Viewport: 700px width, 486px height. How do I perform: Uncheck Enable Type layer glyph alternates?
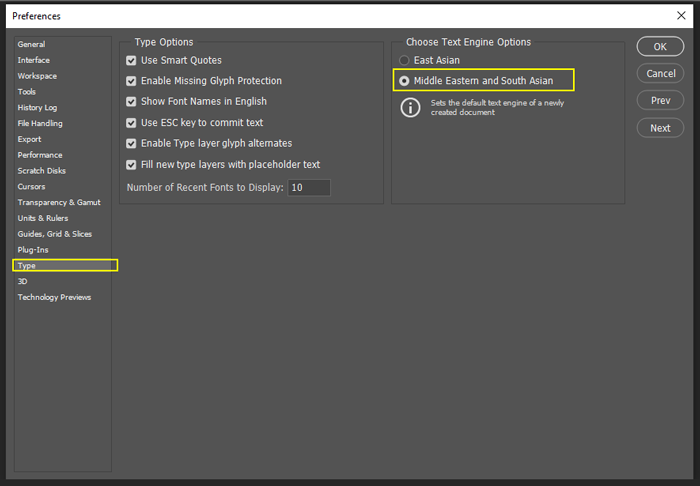pyautogui.click(x=131, y=143)
